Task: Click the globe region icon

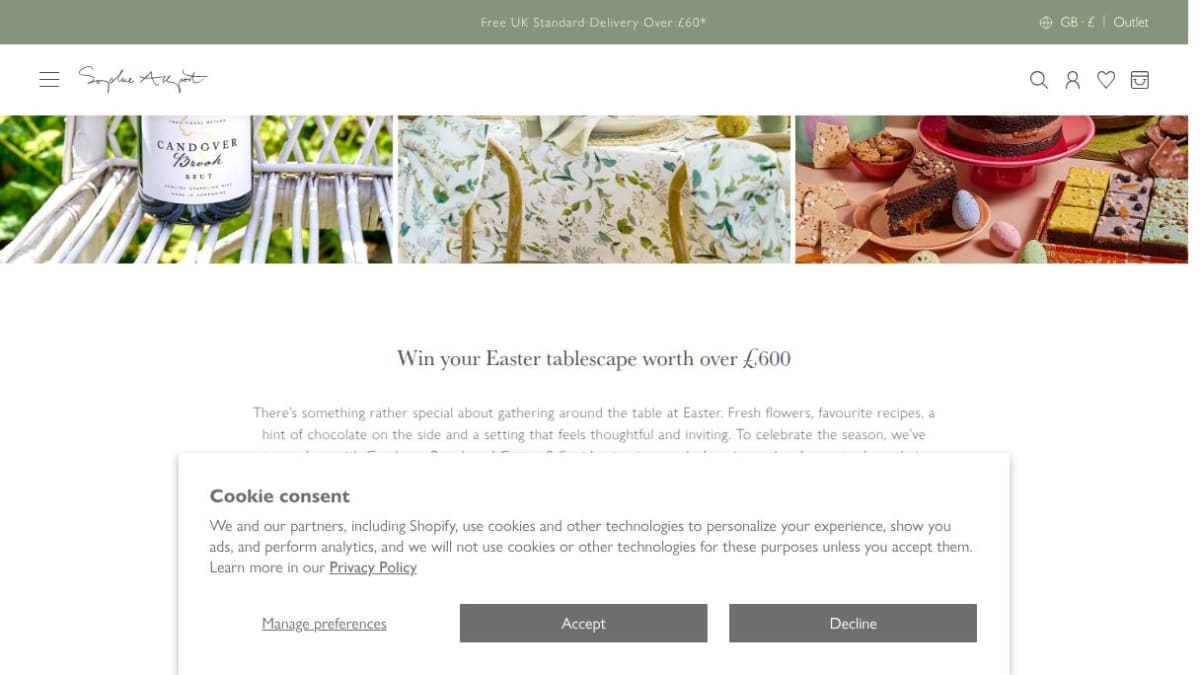Action: pyautogui.click(x=1046, y=22)
